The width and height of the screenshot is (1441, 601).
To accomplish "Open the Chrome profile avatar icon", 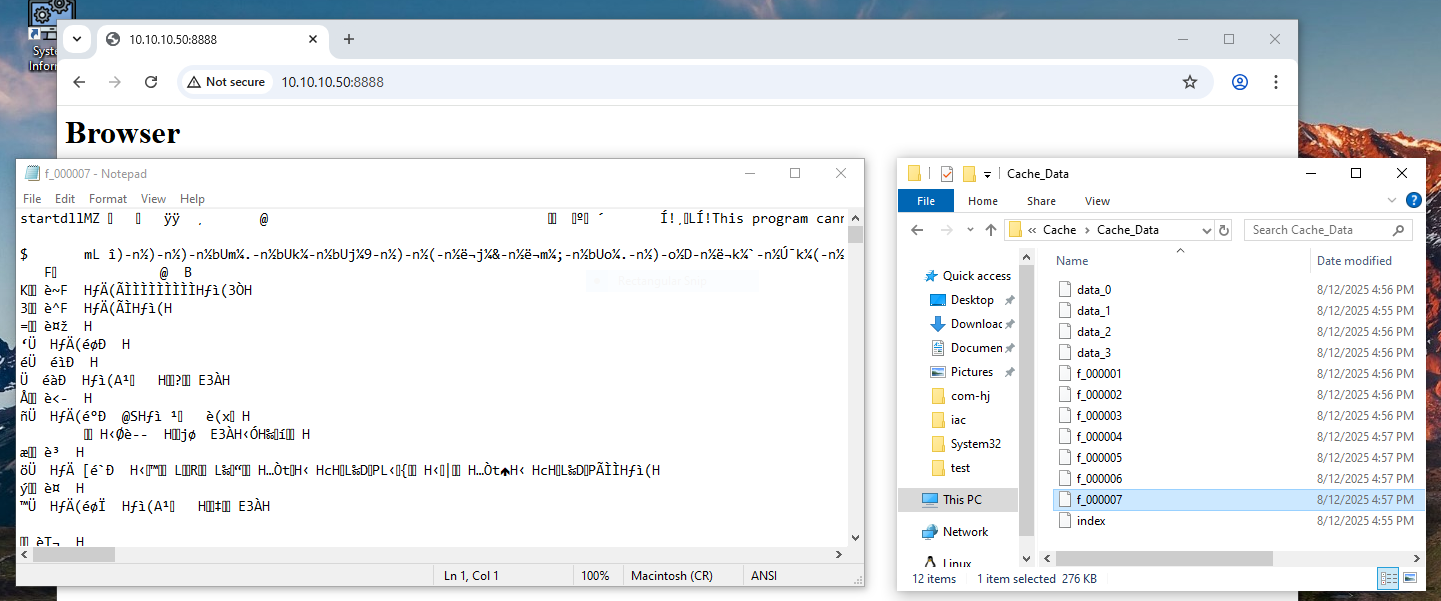I will pos(1240,82).
